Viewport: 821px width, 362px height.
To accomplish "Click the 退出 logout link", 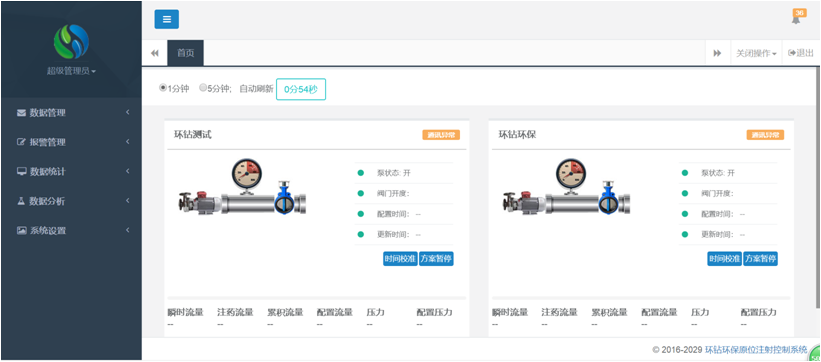I will pos(801,53).
